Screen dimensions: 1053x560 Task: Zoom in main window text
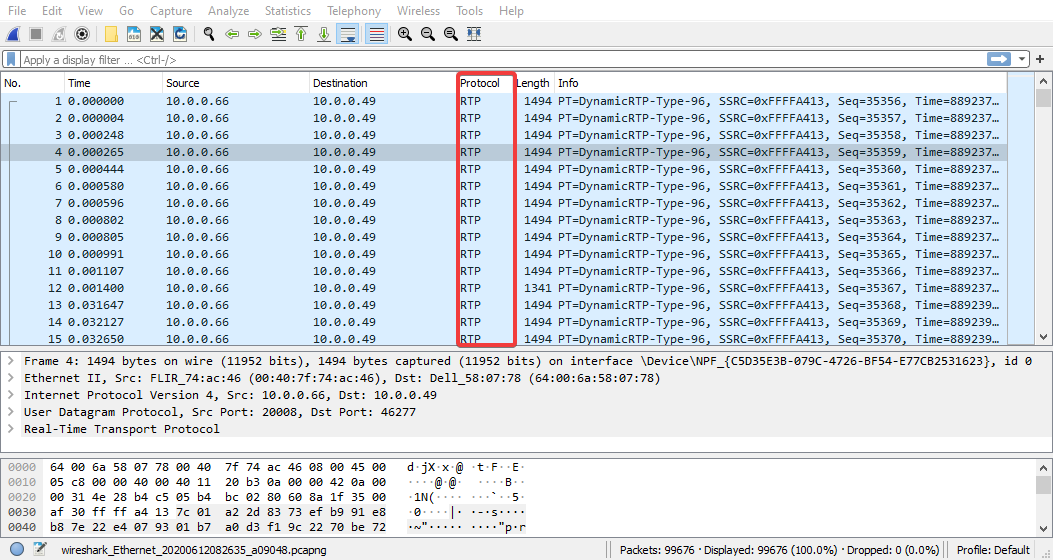coord(404,34)
